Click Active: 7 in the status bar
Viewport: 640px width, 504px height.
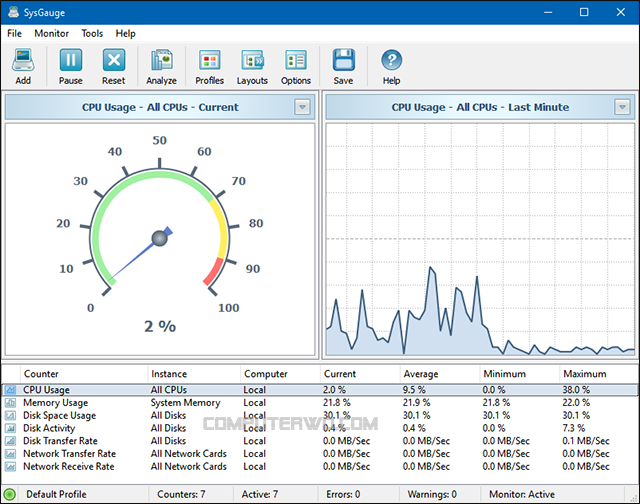pyautogui.click(x=260, y=494)
